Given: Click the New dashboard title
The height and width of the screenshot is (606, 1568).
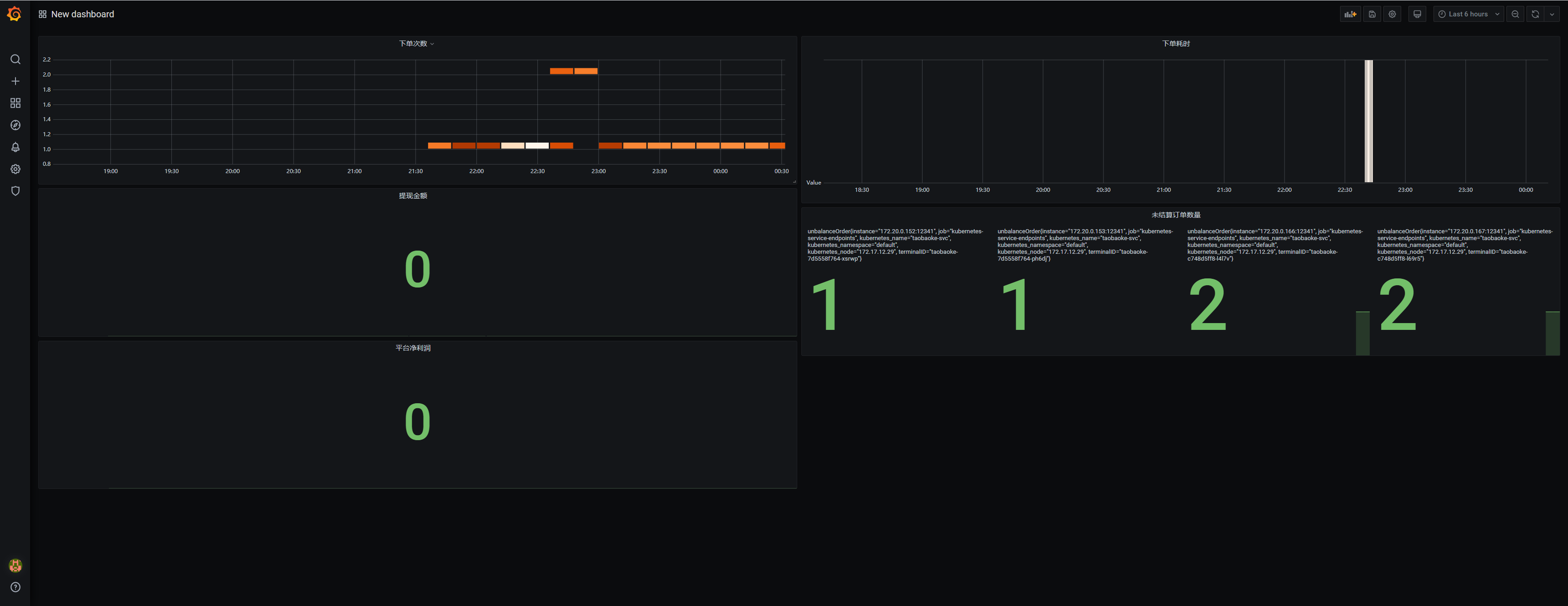Looking at the screenshot, I should point(82,14).
